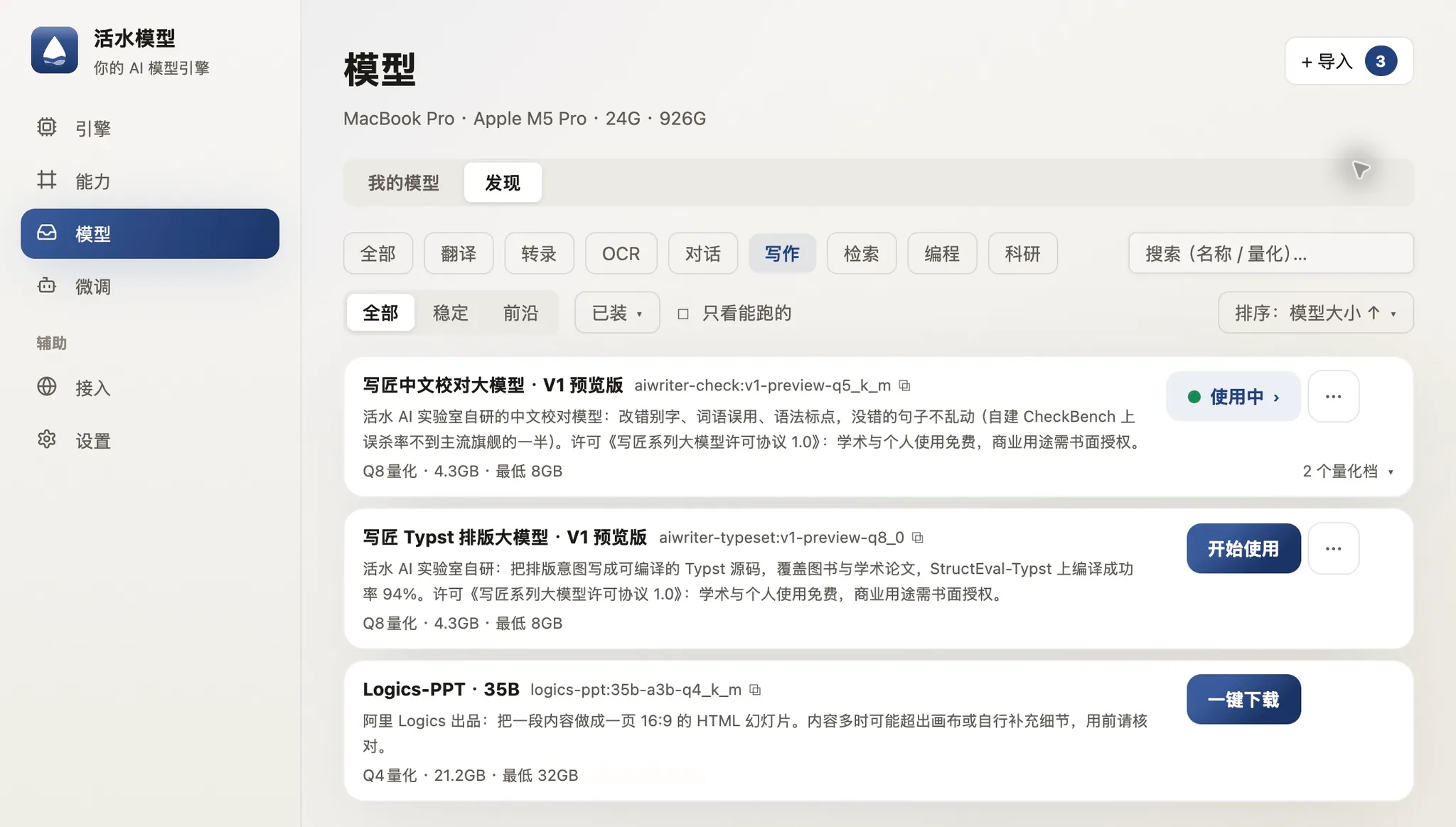Click the 接入 globe icon in sidebar
This screenshot has width=1456, height=827.
click(47, 387)
